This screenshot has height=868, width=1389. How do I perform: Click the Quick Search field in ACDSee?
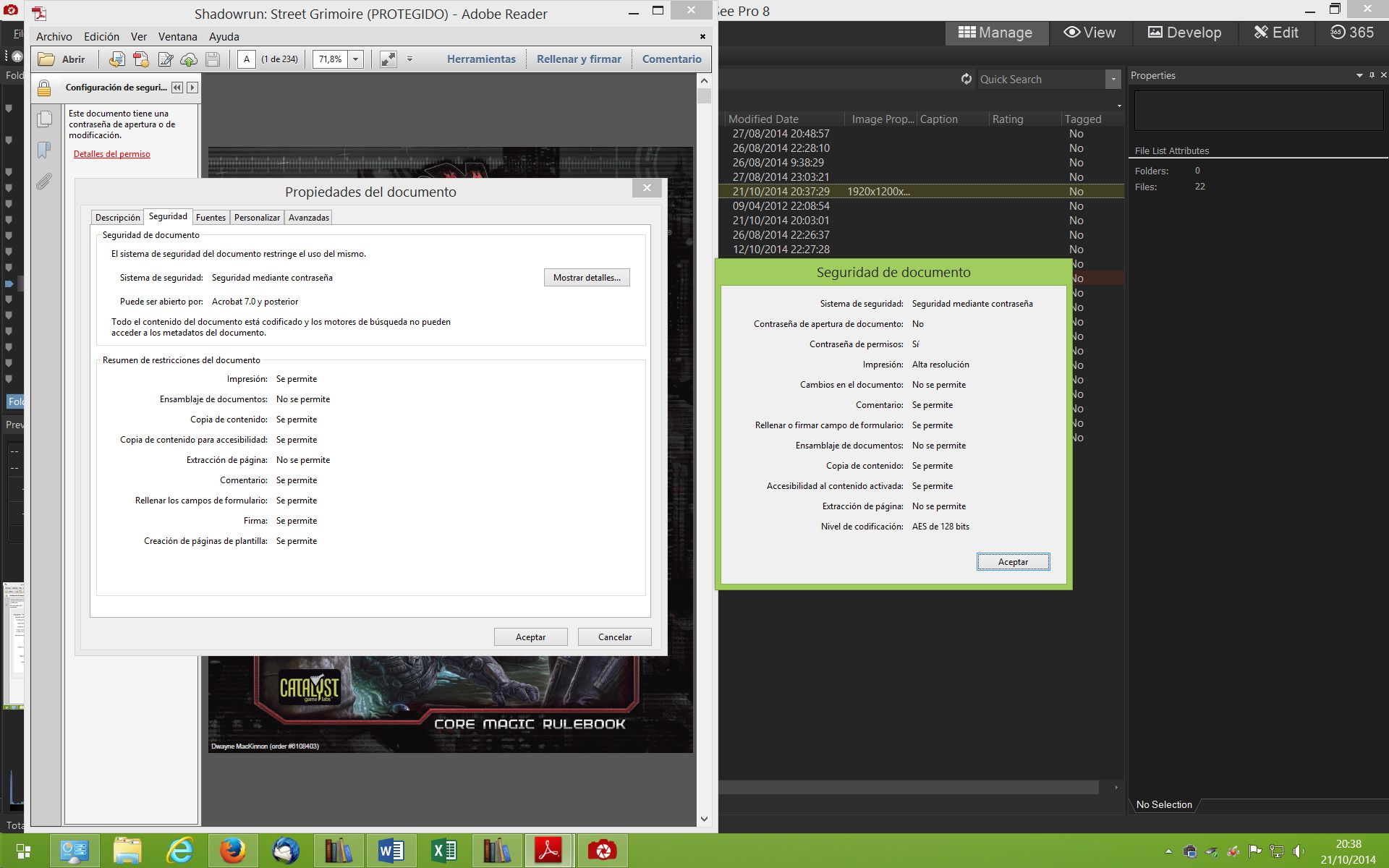[1042, 80]
